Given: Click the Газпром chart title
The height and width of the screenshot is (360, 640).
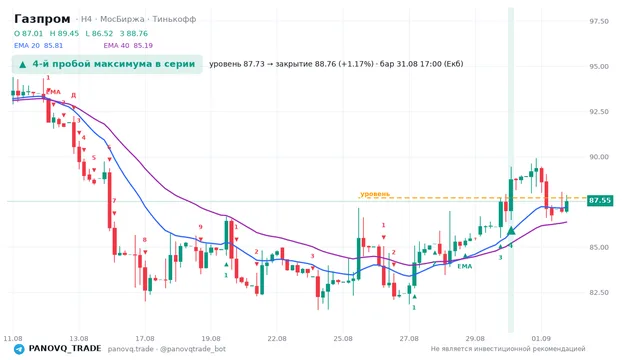Looking at the screenshot, I should (42, 19).
